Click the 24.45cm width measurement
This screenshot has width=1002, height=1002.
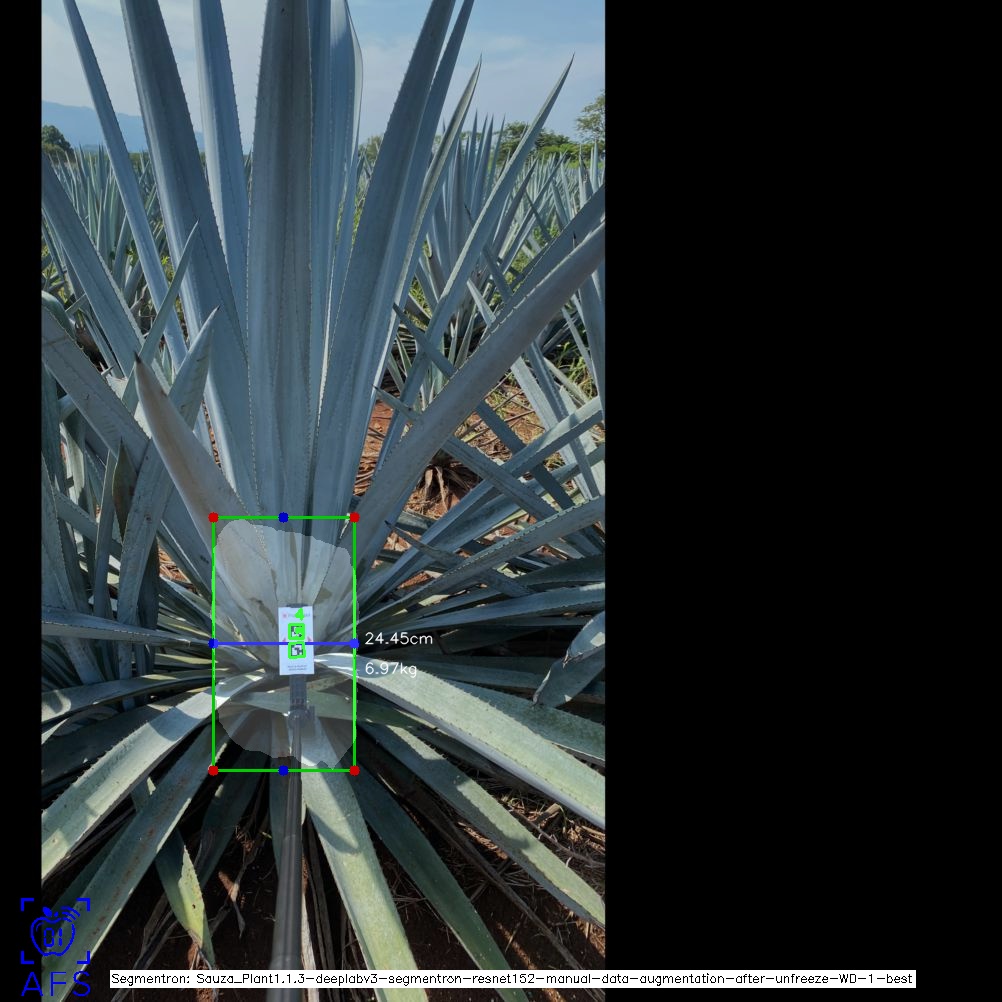coord(399,638)
